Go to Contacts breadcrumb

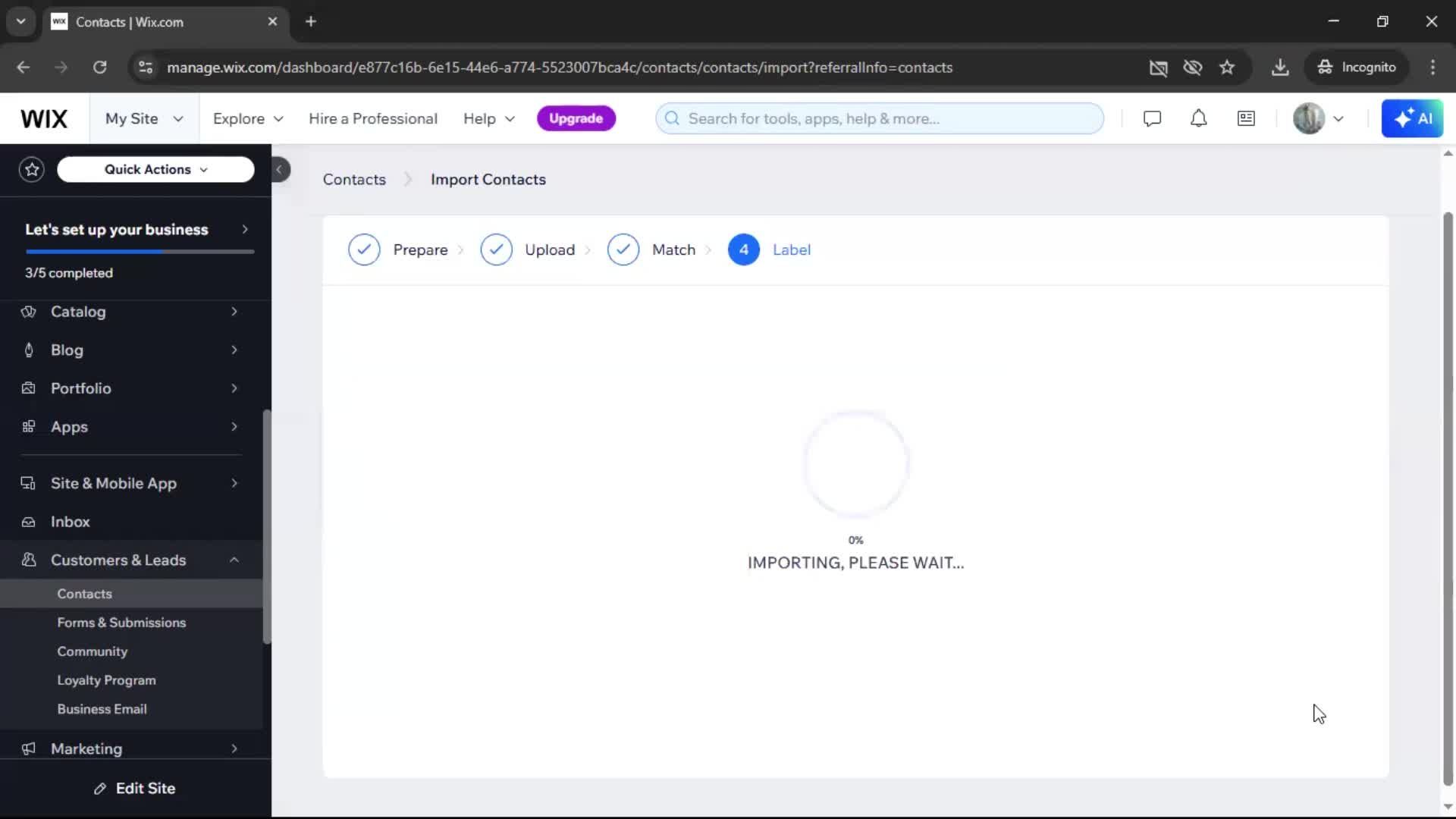(354, 180)
